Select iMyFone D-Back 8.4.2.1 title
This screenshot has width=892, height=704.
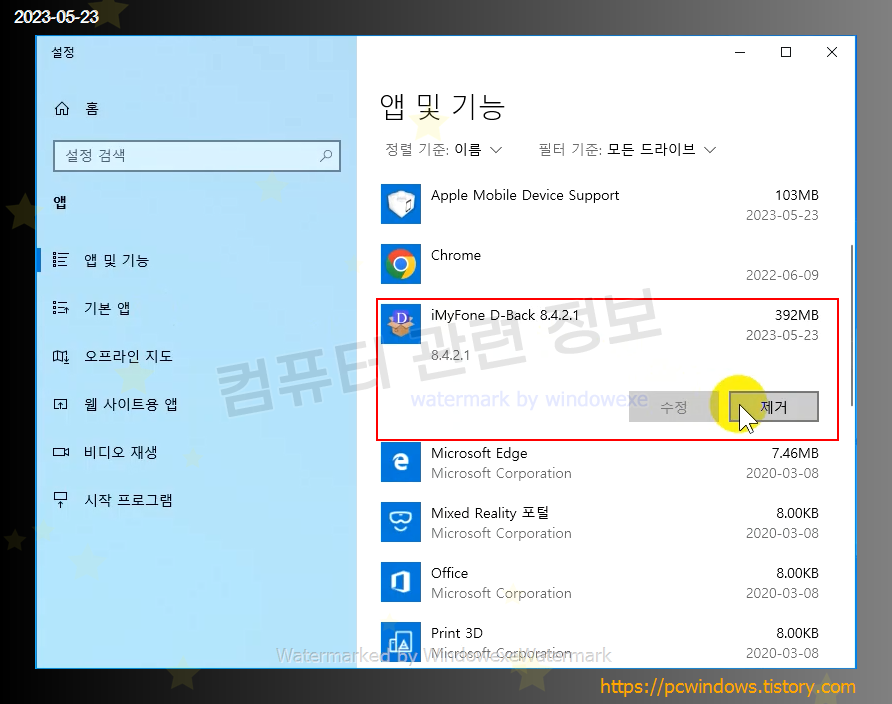point(505,315)
